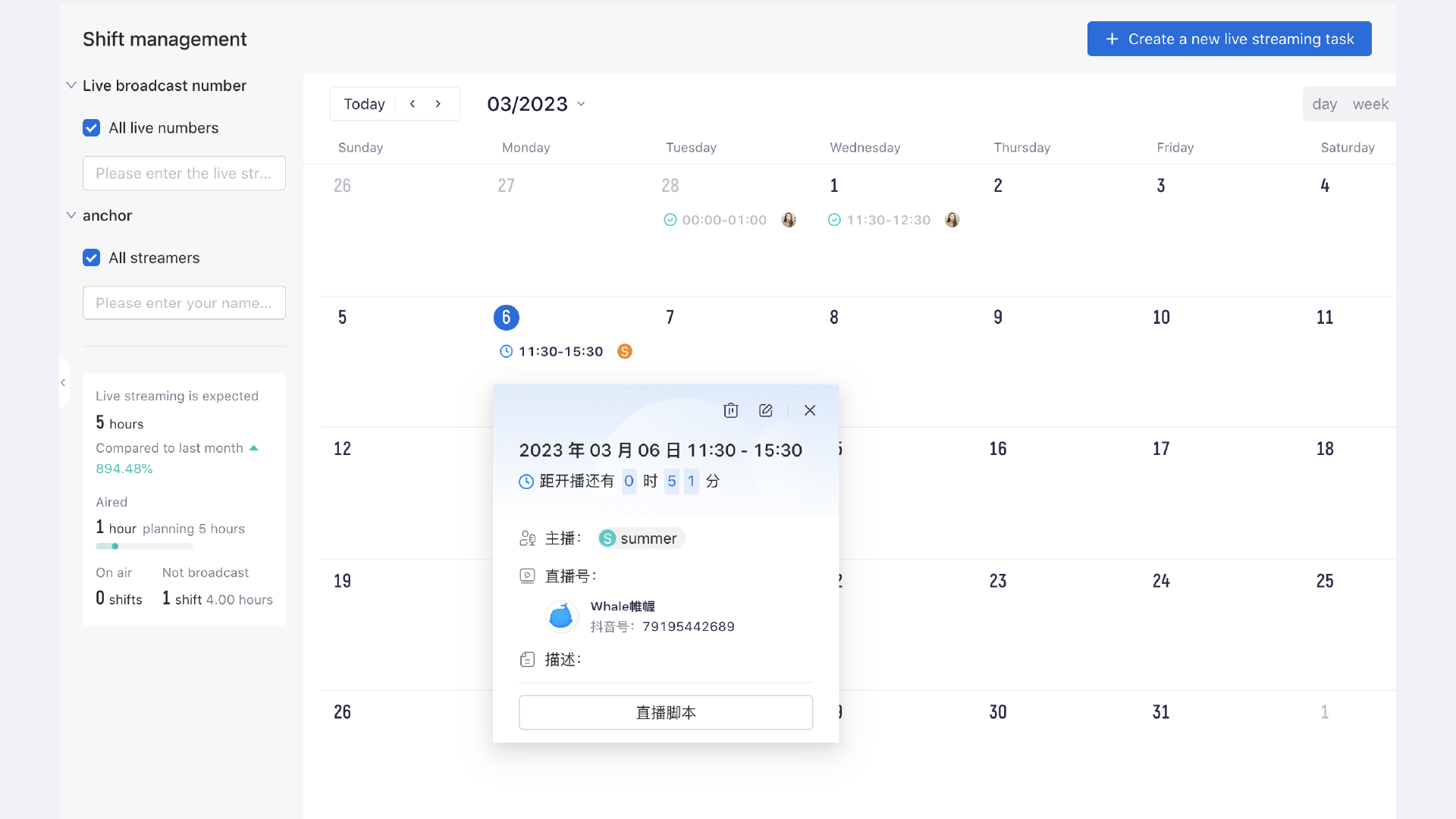Go to previous month arrow

click(x=413, y=104)
